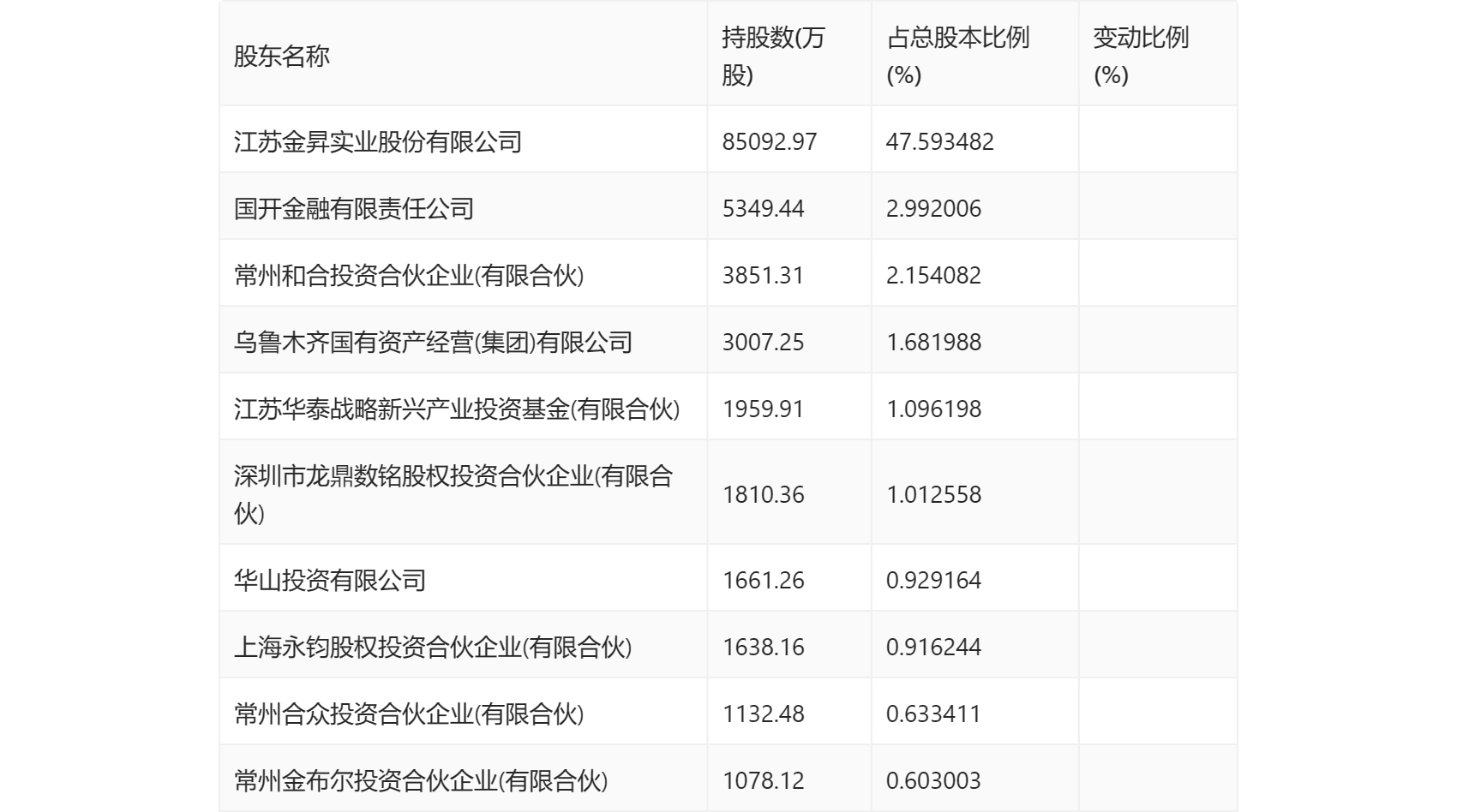1457x812 pixels.
Task: Click shares value 1810.36
Action: point(764,494)
